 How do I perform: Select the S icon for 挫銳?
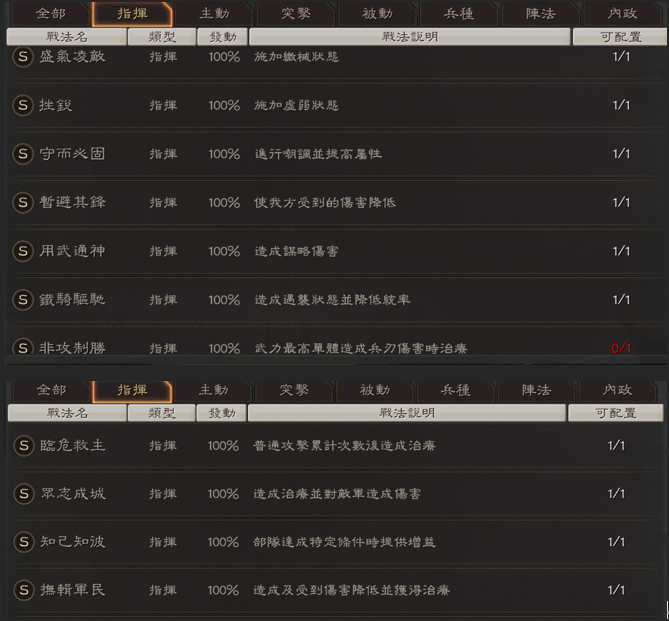(x=22, y=105)
